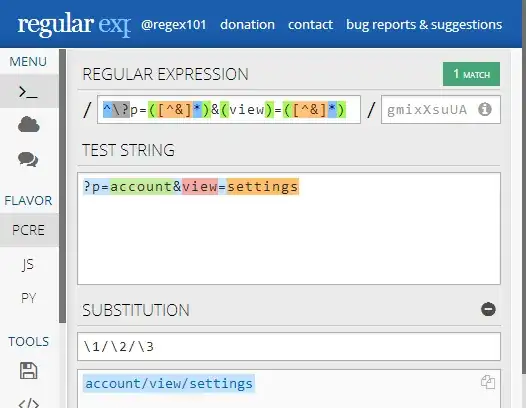526x408 pixels.
Task: Click the substitution pattern input
Action: tap(289, 347)
